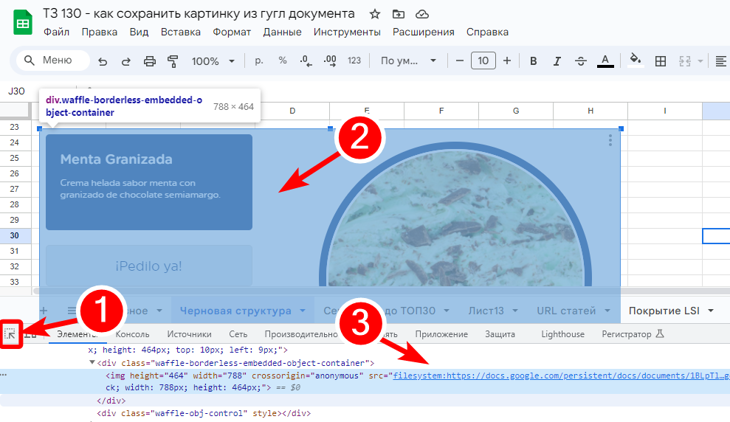Undo the last action
Image resolution: width=730 pixels, height=422 pixels.
tap(102, 61)
